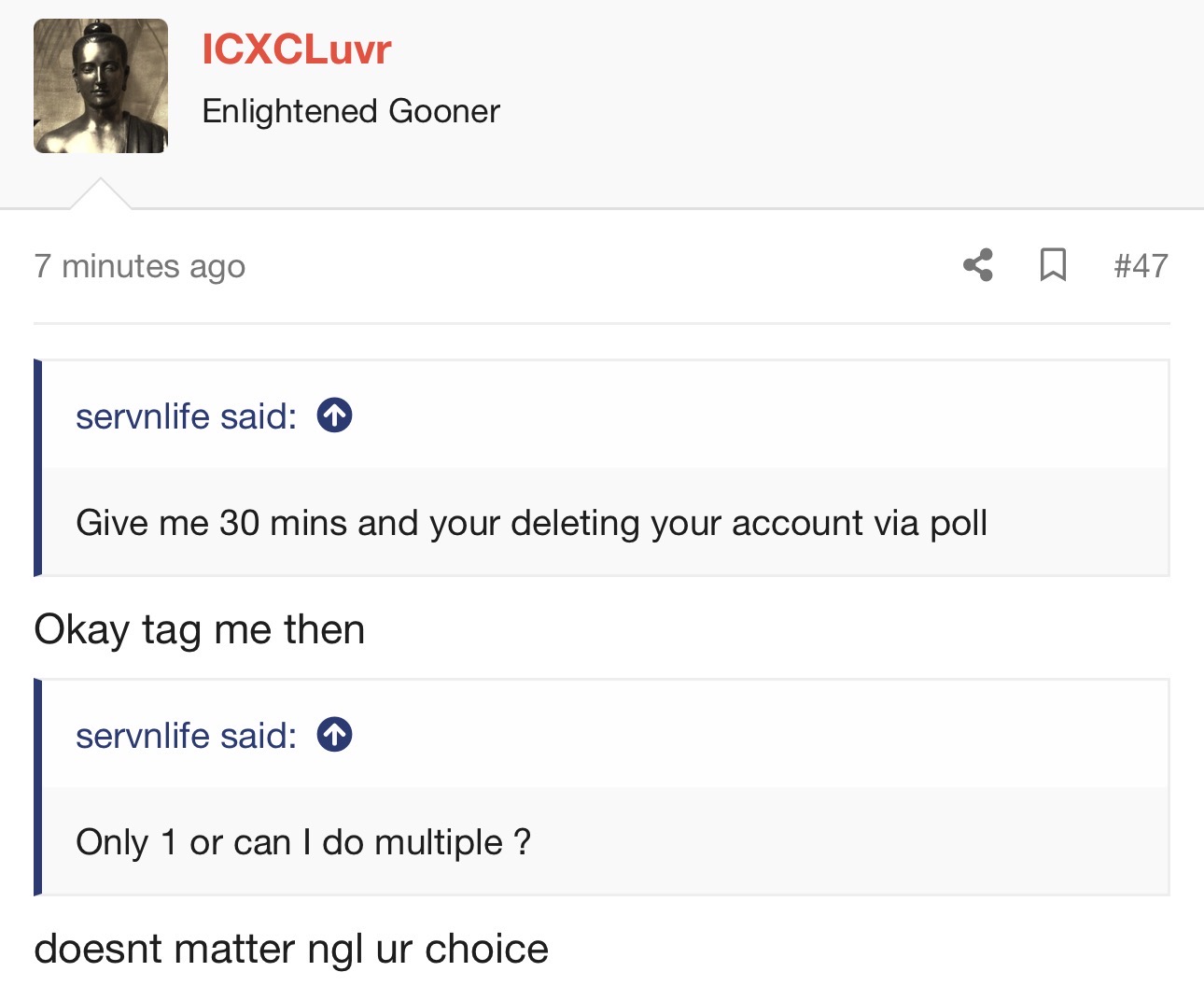Click the share icon on post #47
The width and height of the screenshot is (1204, 1000).
pos(977,265)
